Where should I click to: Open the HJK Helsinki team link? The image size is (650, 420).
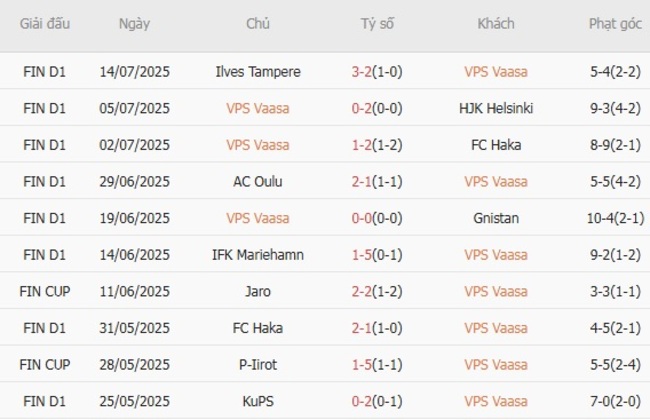pyautogui.click(x=496, y=108)
